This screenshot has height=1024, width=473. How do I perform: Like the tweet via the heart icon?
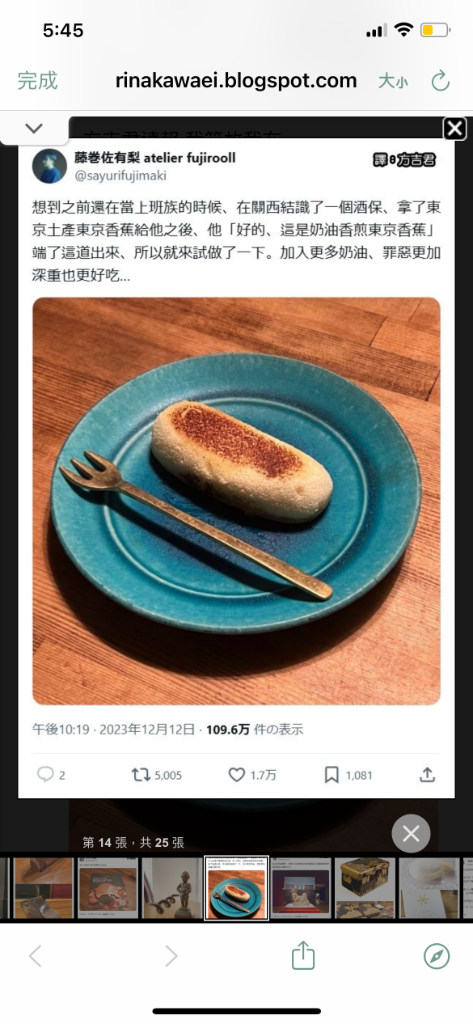point(236,775)
